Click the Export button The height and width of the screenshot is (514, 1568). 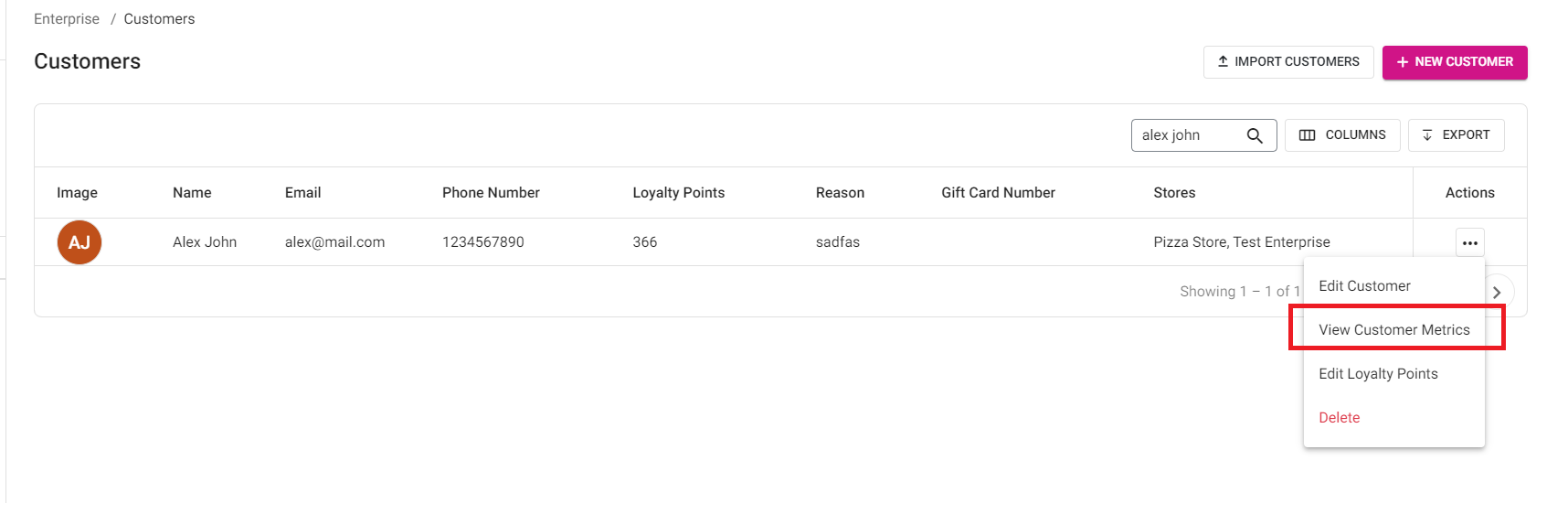point(1456,135)
